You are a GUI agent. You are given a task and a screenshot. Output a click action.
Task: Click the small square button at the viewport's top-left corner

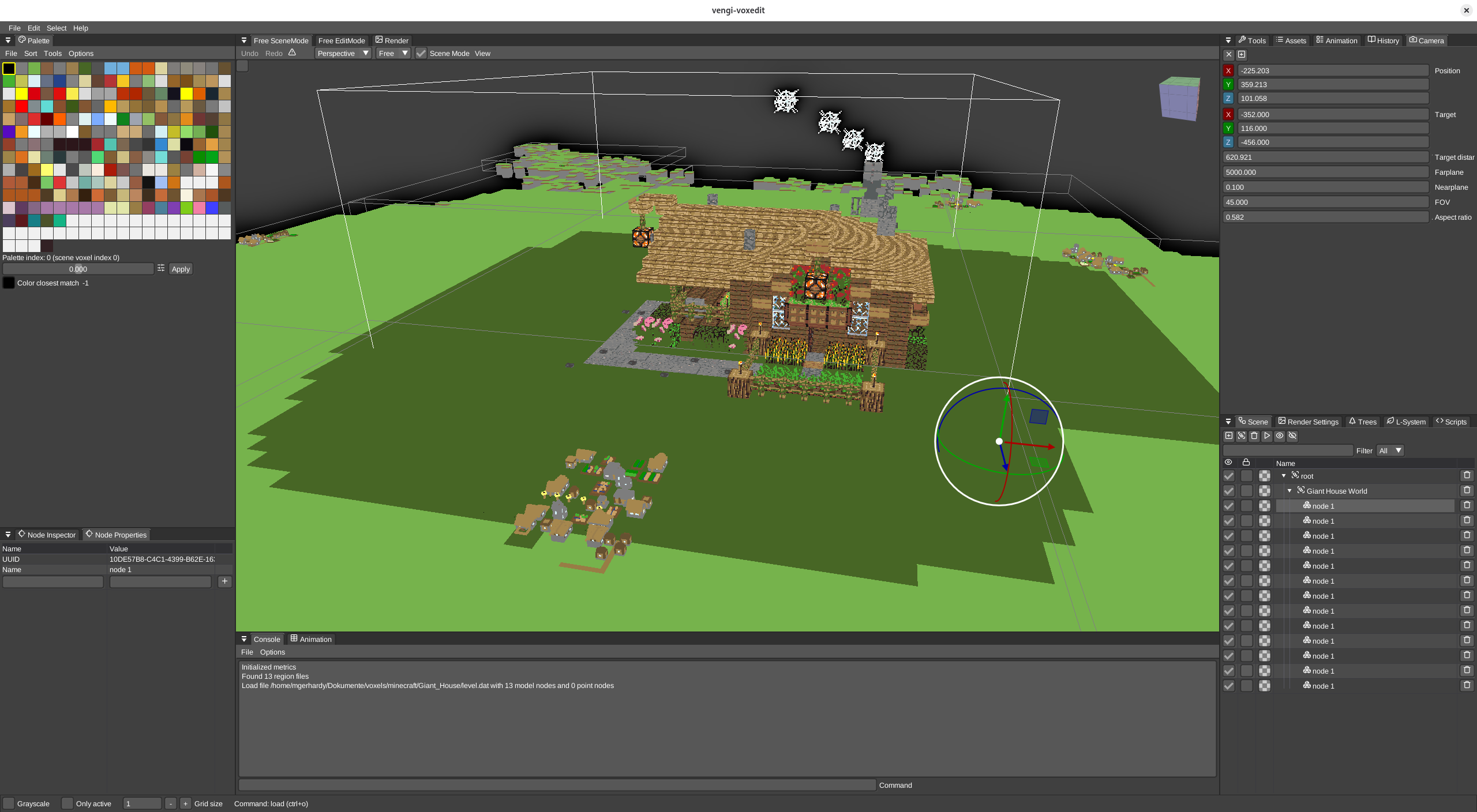pos(243,66)
